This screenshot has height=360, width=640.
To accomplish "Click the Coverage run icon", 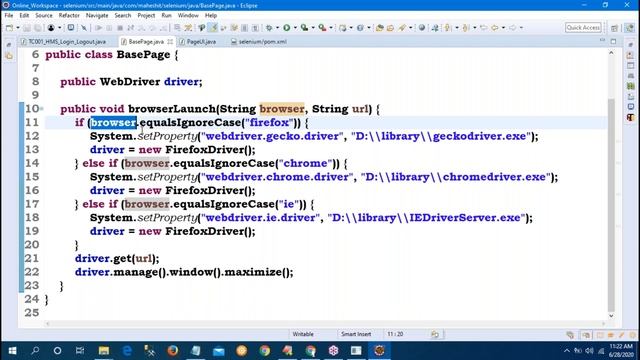I will (304, 28).
